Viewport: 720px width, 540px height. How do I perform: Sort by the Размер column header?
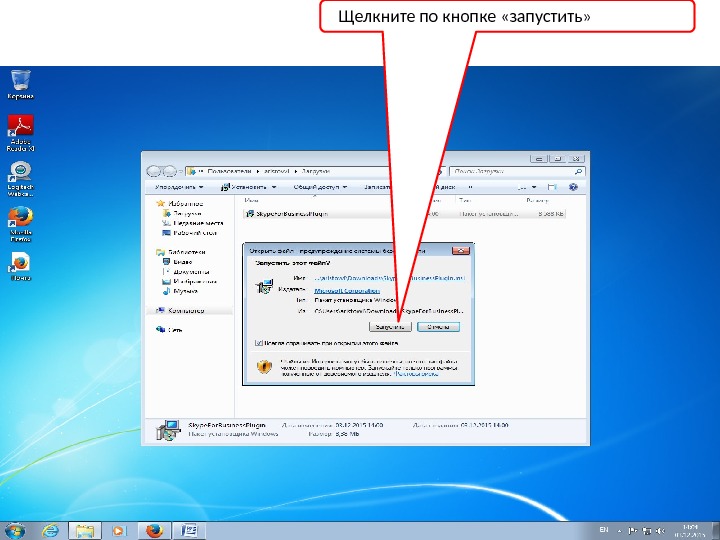537,201
